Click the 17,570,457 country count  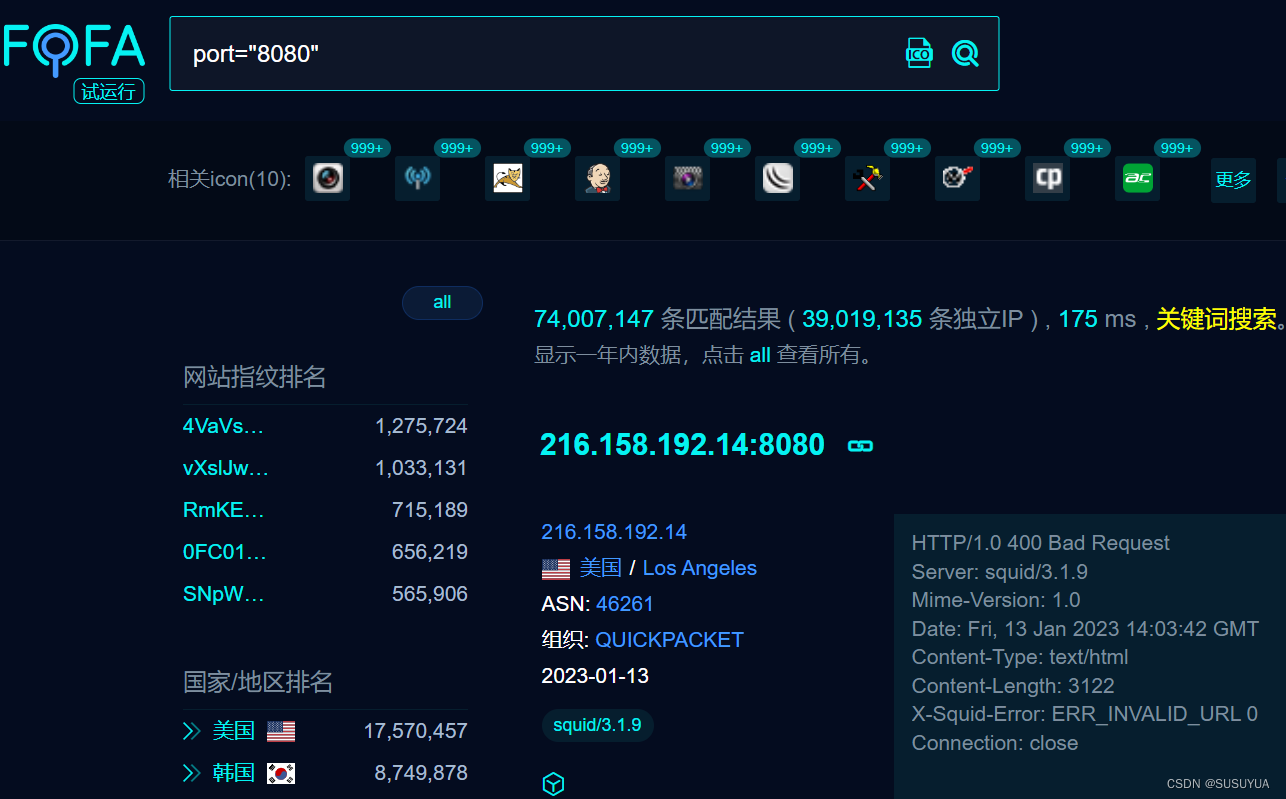coord(415,731)
